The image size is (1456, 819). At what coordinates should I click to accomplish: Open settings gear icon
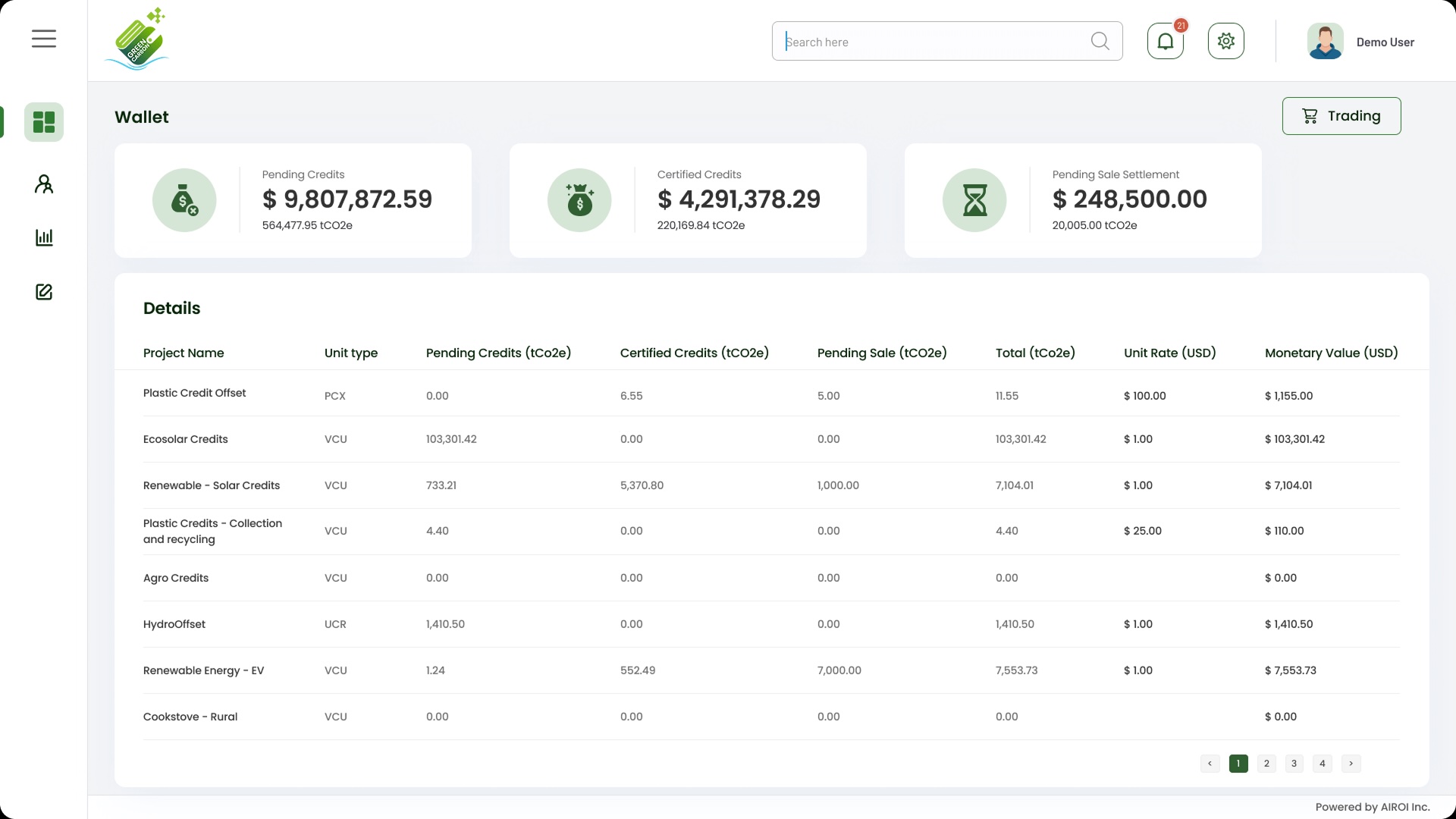coord(1225,41)
